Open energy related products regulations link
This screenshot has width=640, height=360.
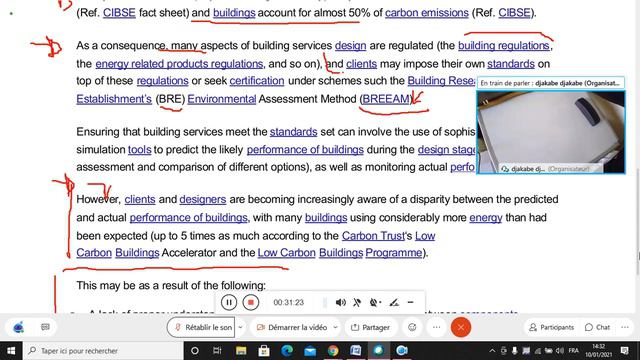click(x=179, y=64)
